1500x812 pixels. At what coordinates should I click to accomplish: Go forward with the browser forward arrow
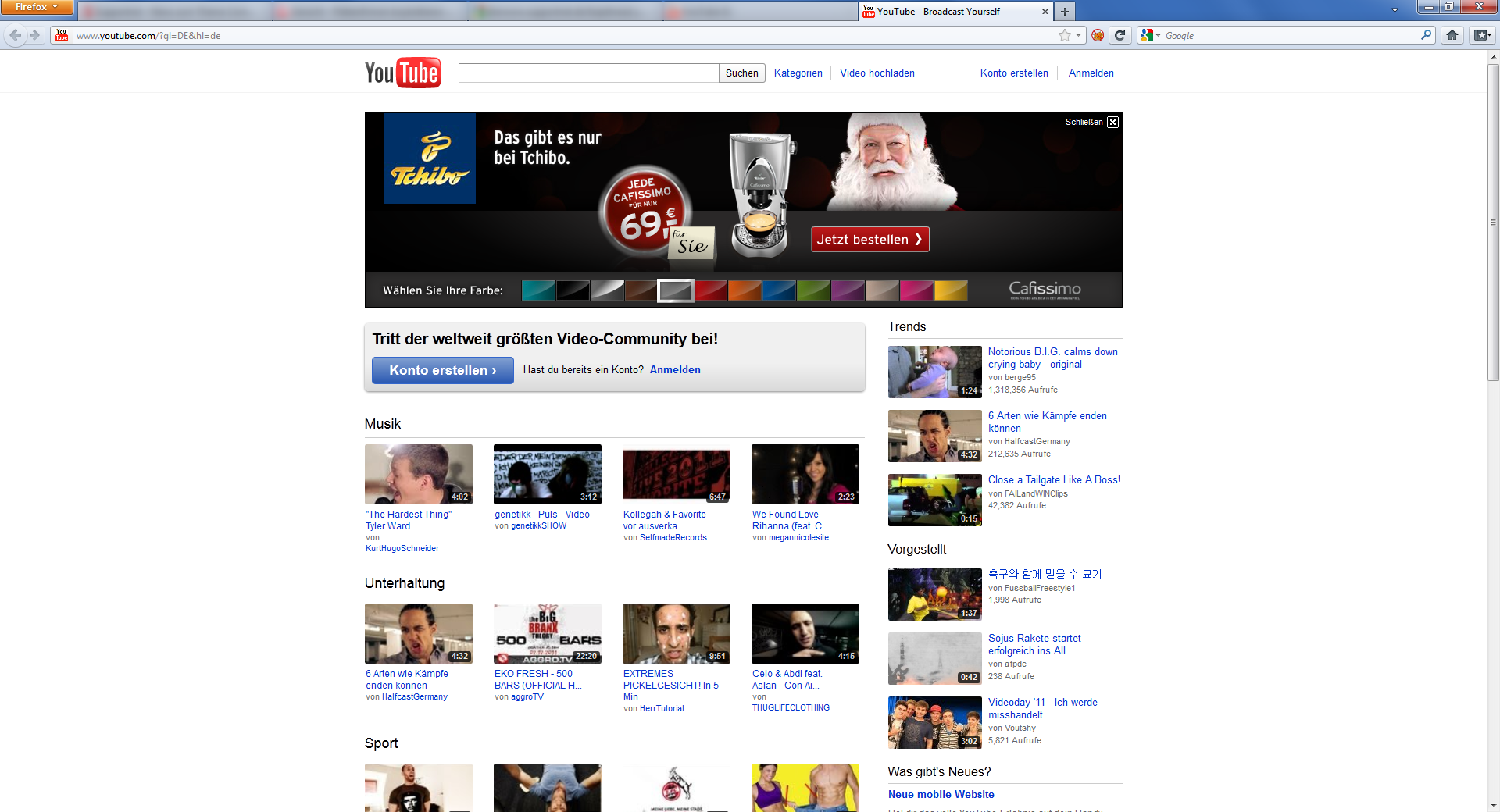[x=35, y=35]
